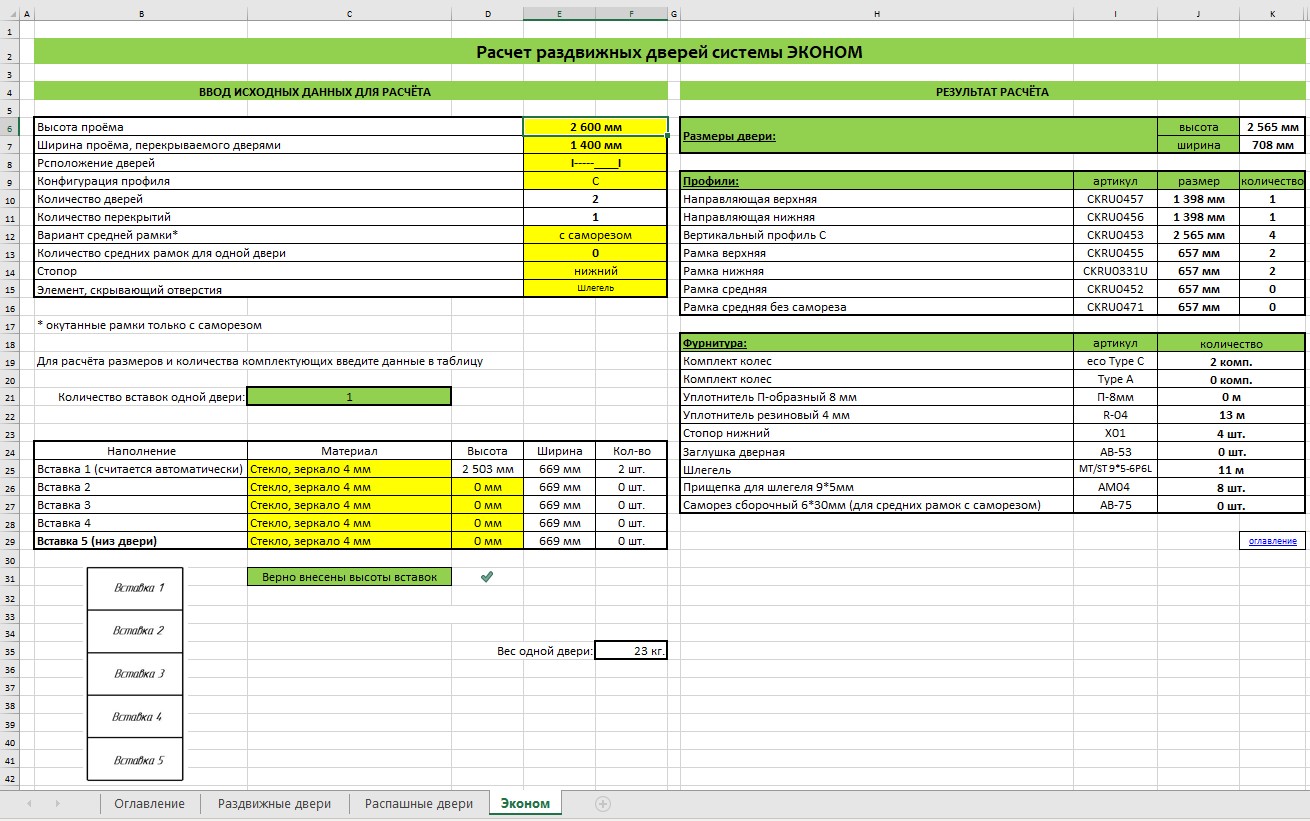Image resolution: width=1310 pixels, height=821 pixels.
Task: Click the green checkmark for insert heights
Action: [487, 577]
